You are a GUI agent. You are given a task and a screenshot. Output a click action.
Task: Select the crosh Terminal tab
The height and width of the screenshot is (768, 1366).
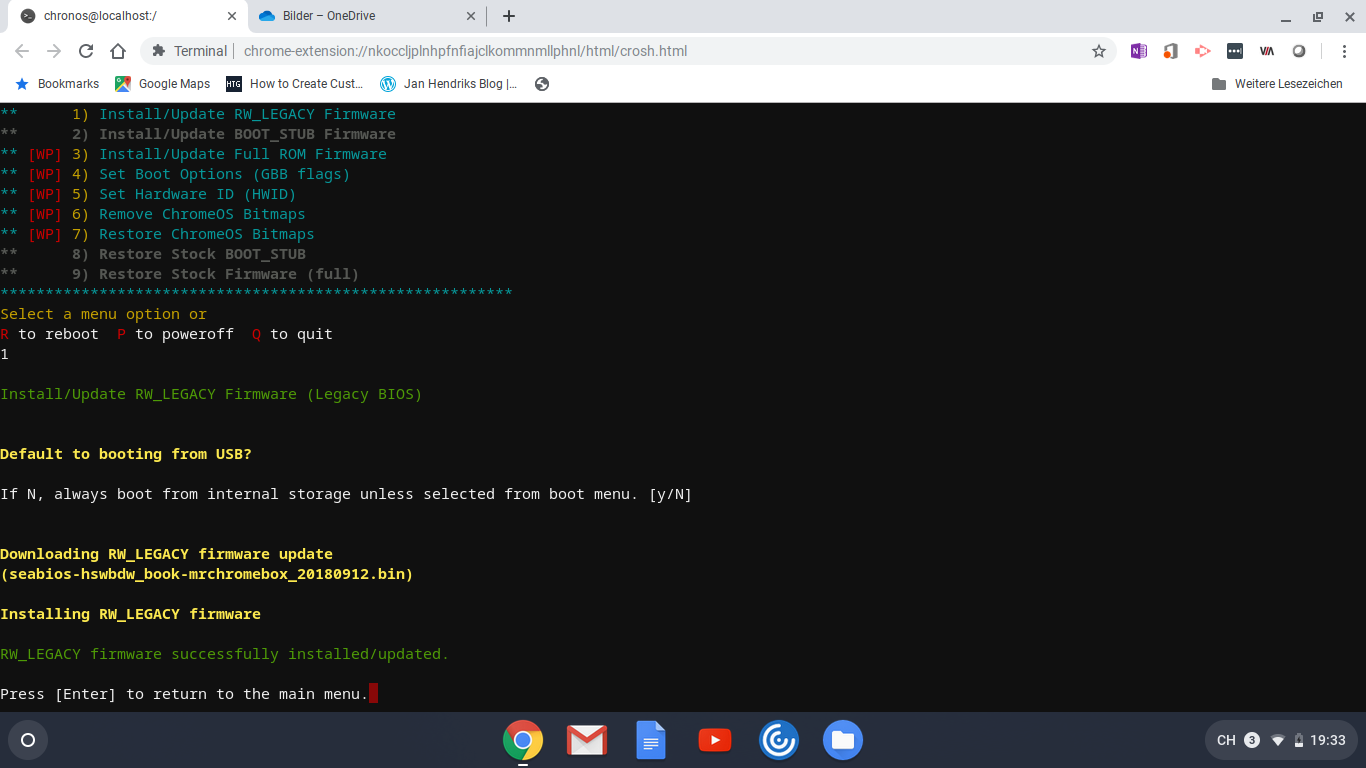120,16
